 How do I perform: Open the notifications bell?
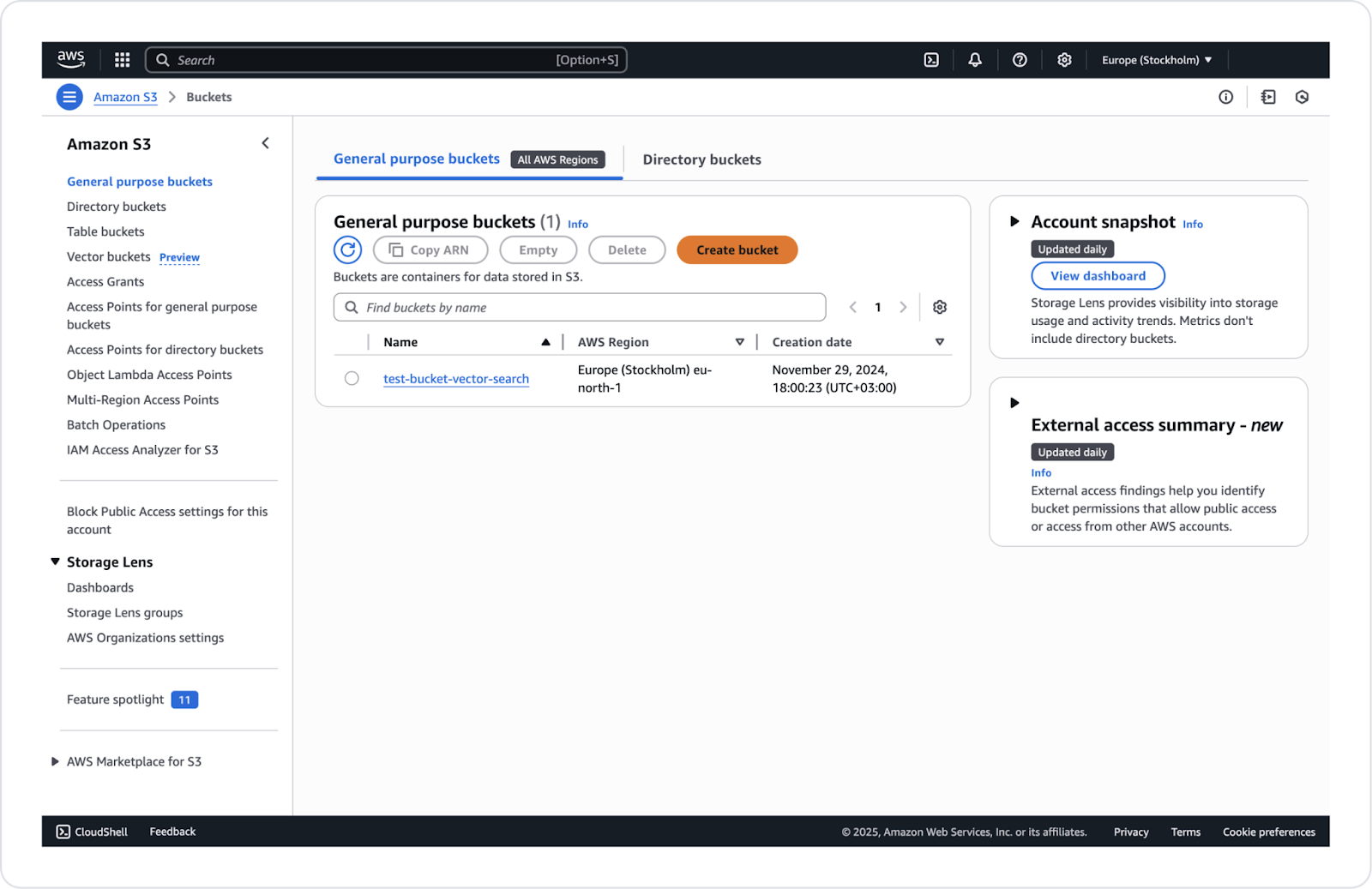tap(975, 60)
